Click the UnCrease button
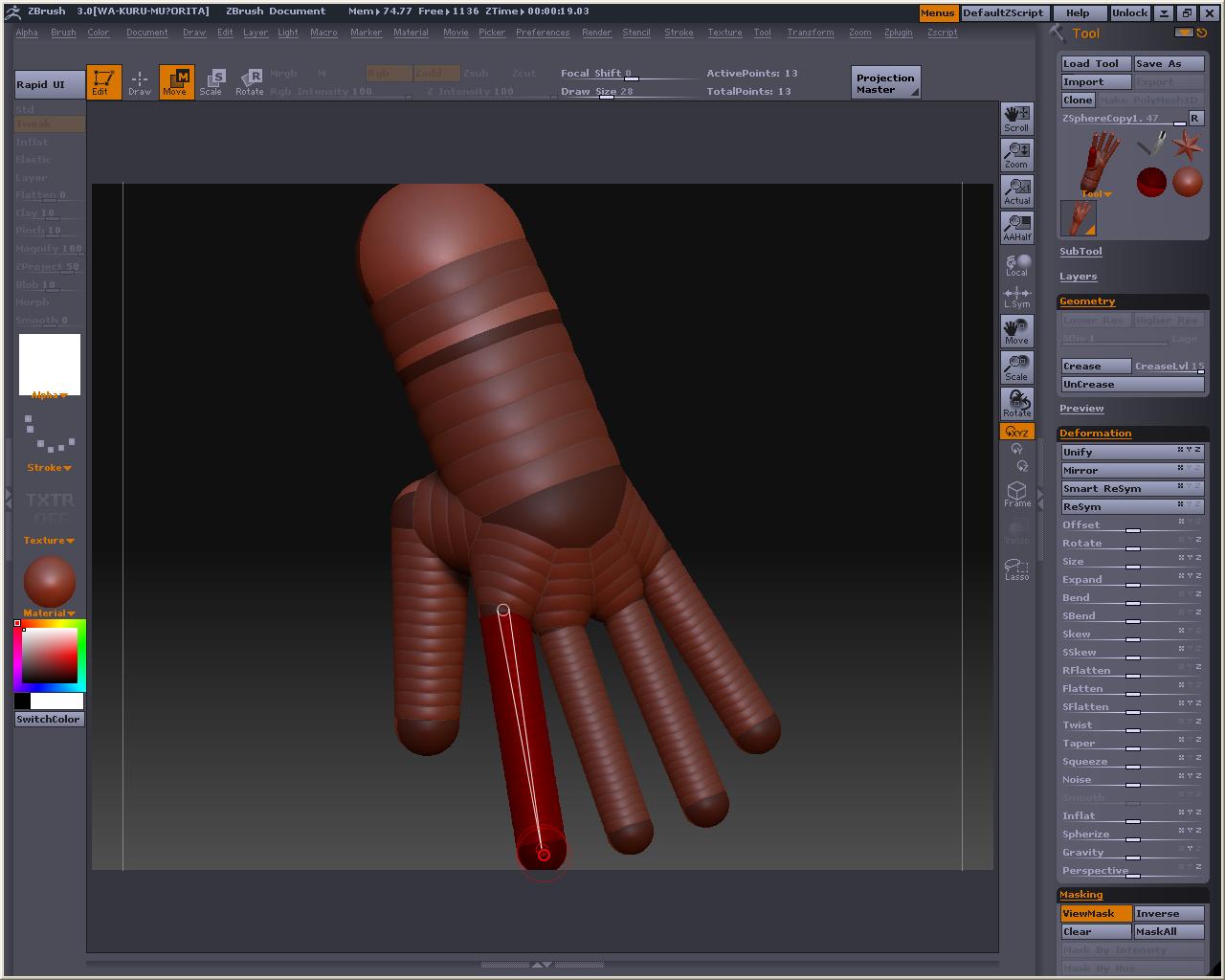The width and height of the screenshot is (1225, 980). 1132,385
